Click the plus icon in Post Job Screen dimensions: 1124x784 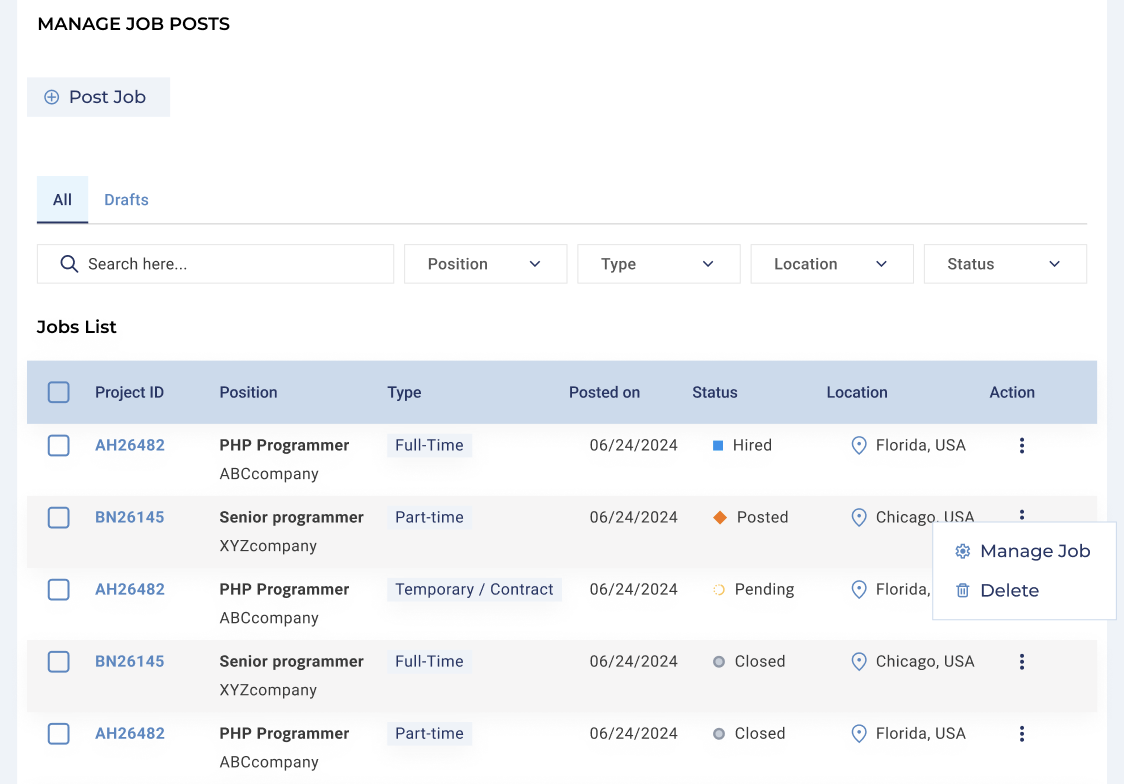pyautogui.click(x=52, y=97)
